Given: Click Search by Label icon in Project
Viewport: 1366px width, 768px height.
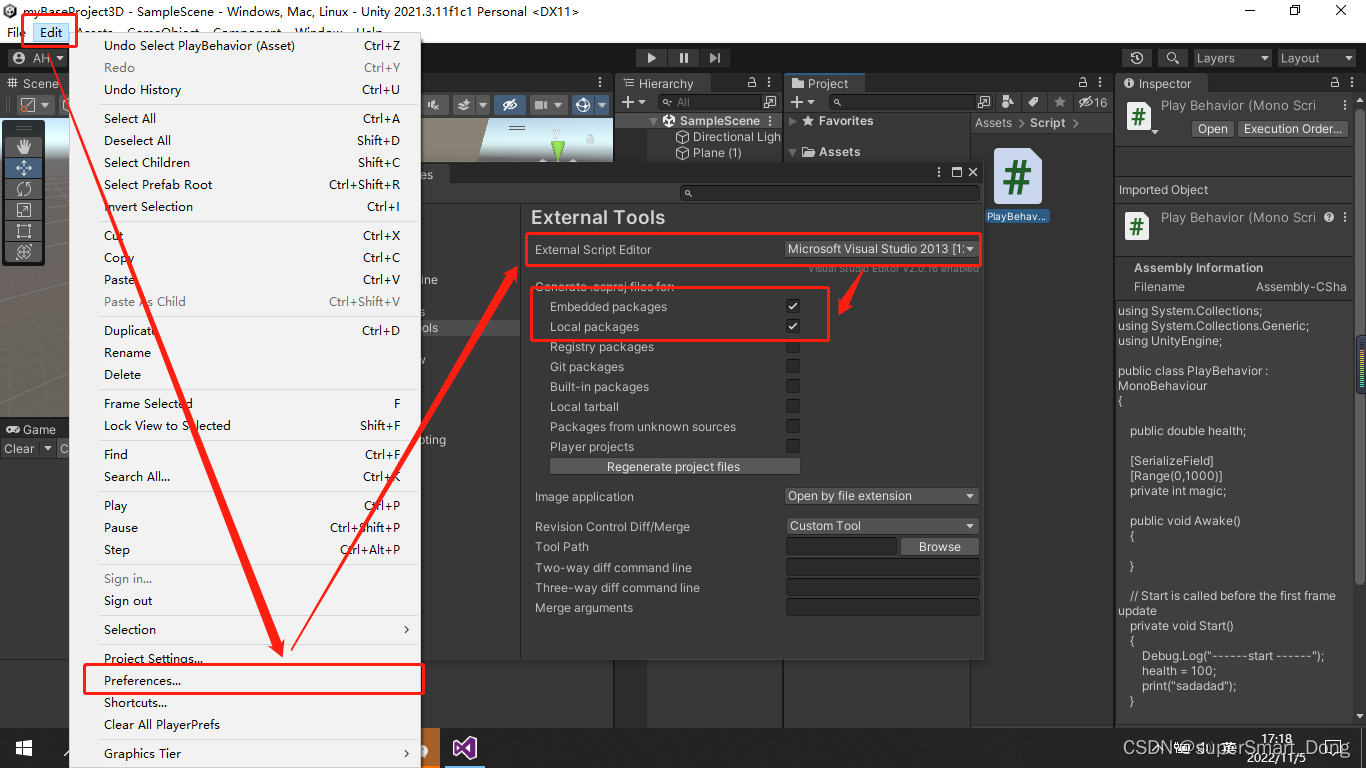Looking at the screenshot, I should click(x=1034, y=102).
